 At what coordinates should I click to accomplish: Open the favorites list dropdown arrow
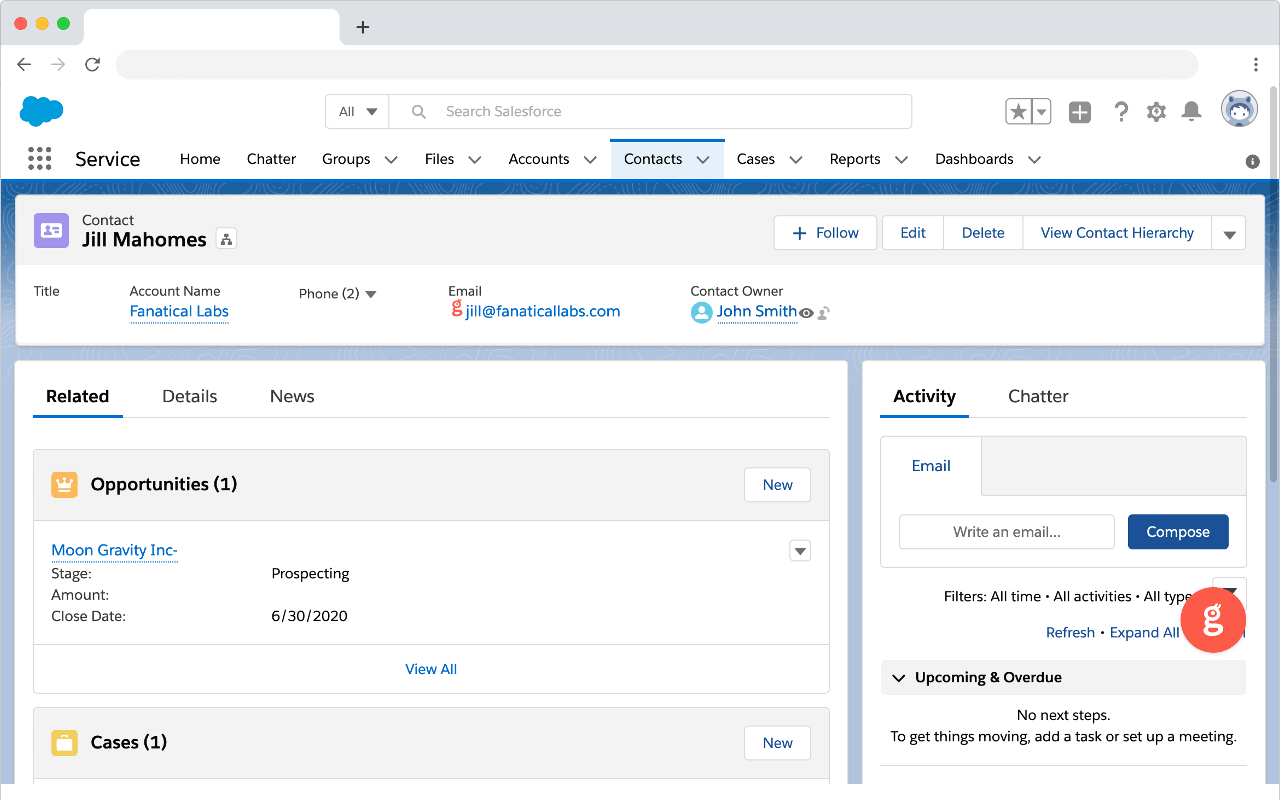tap(1041, 112)
